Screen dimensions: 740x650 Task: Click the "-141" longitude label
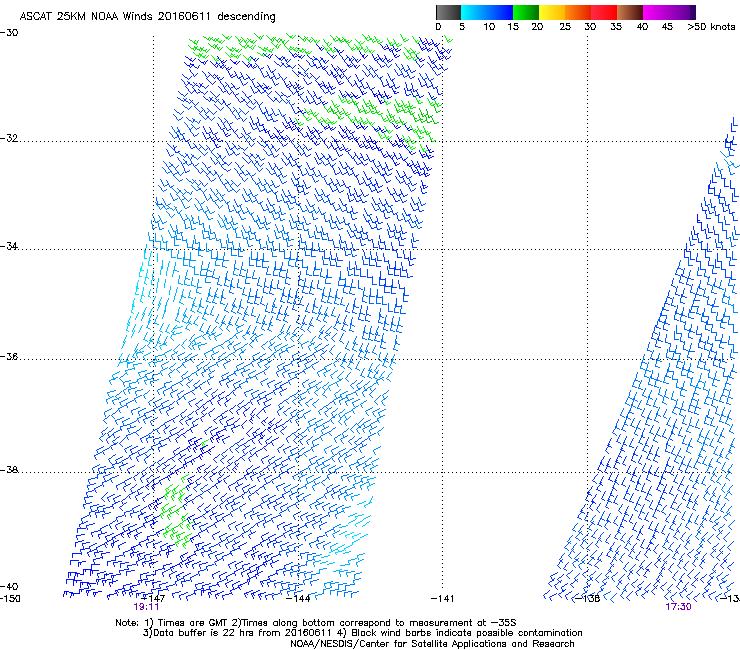(442, 599)
